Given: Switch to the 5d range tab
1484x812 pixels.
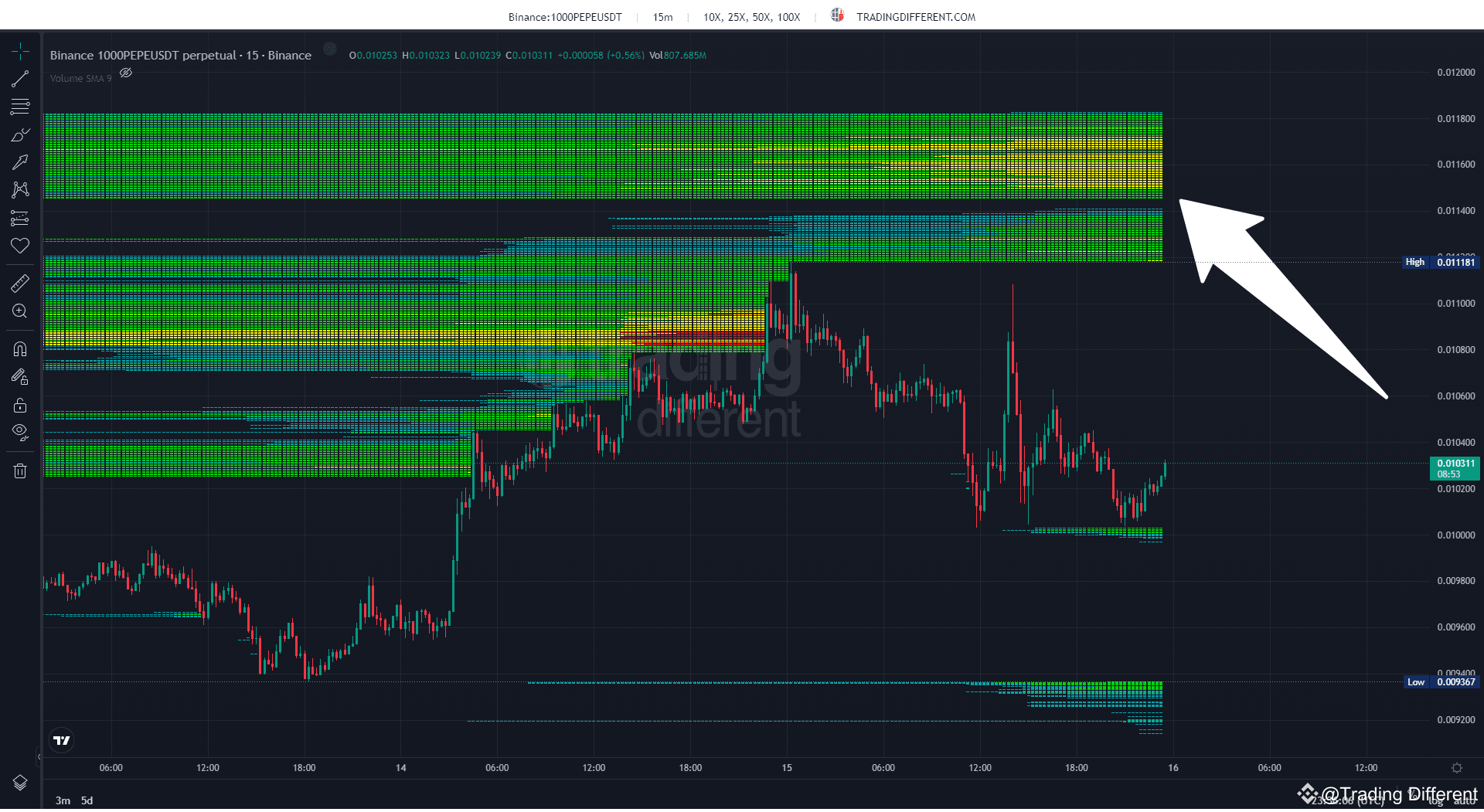Looking at the screenshot, I should [x=87, y=800].
